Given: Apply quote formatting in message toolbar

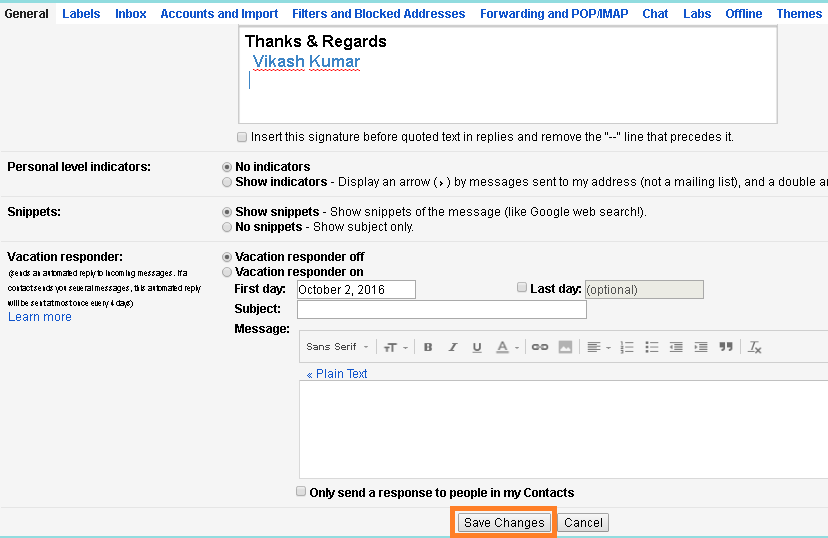Looking at the screenshot, I should click(726, 347).
